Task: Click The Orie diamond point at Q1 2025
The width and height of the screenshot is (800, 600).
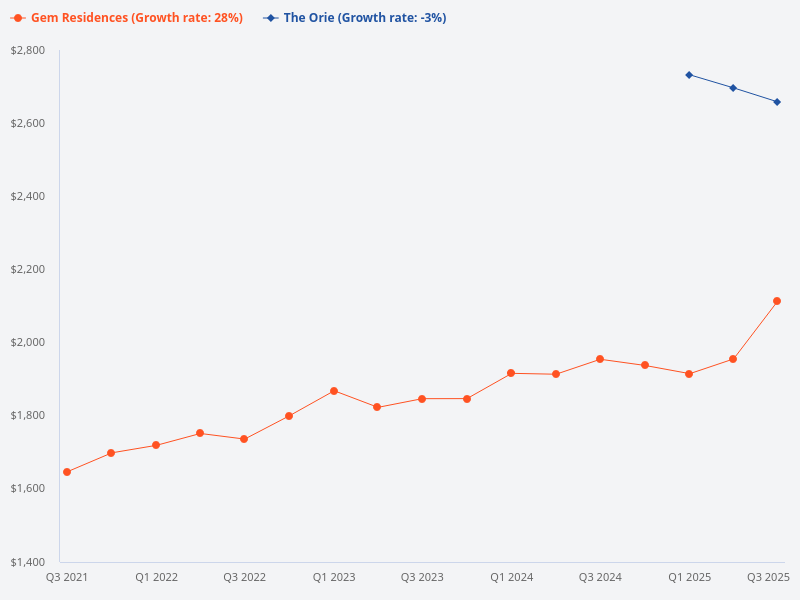Action: pyautogui.click(x=689, y=75)
